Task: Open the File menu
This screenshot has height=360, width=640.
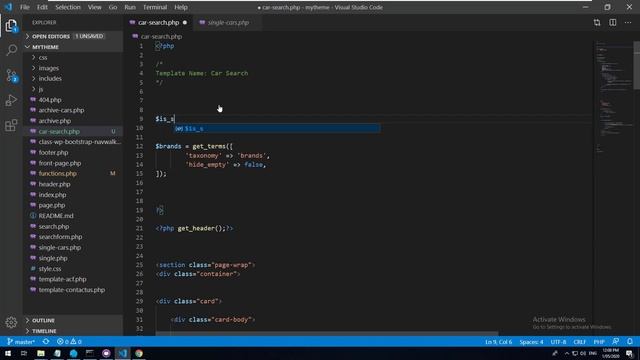Action: click(x=25, y=7)
